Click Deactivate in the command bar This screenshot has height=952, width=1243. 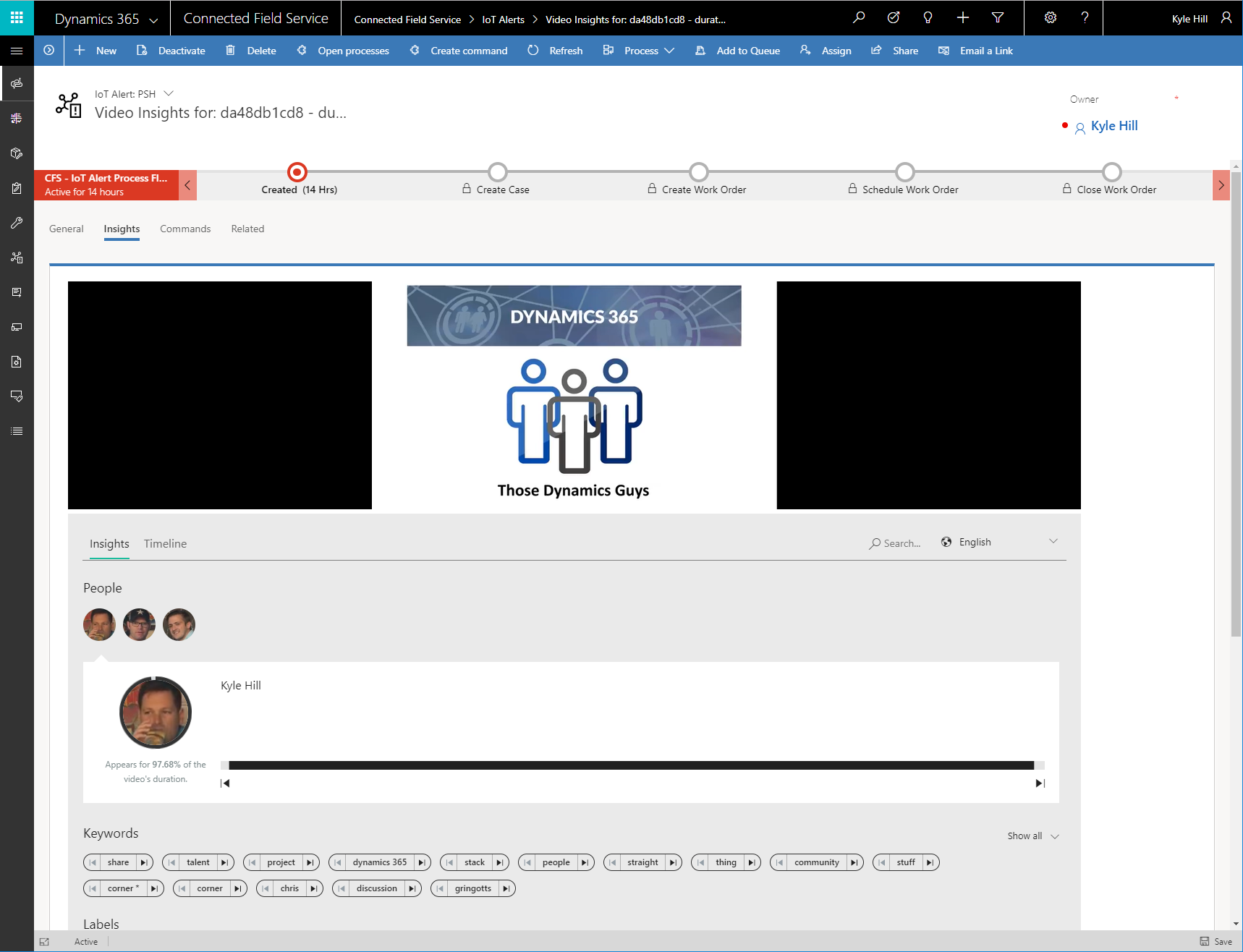coord(171,51)
